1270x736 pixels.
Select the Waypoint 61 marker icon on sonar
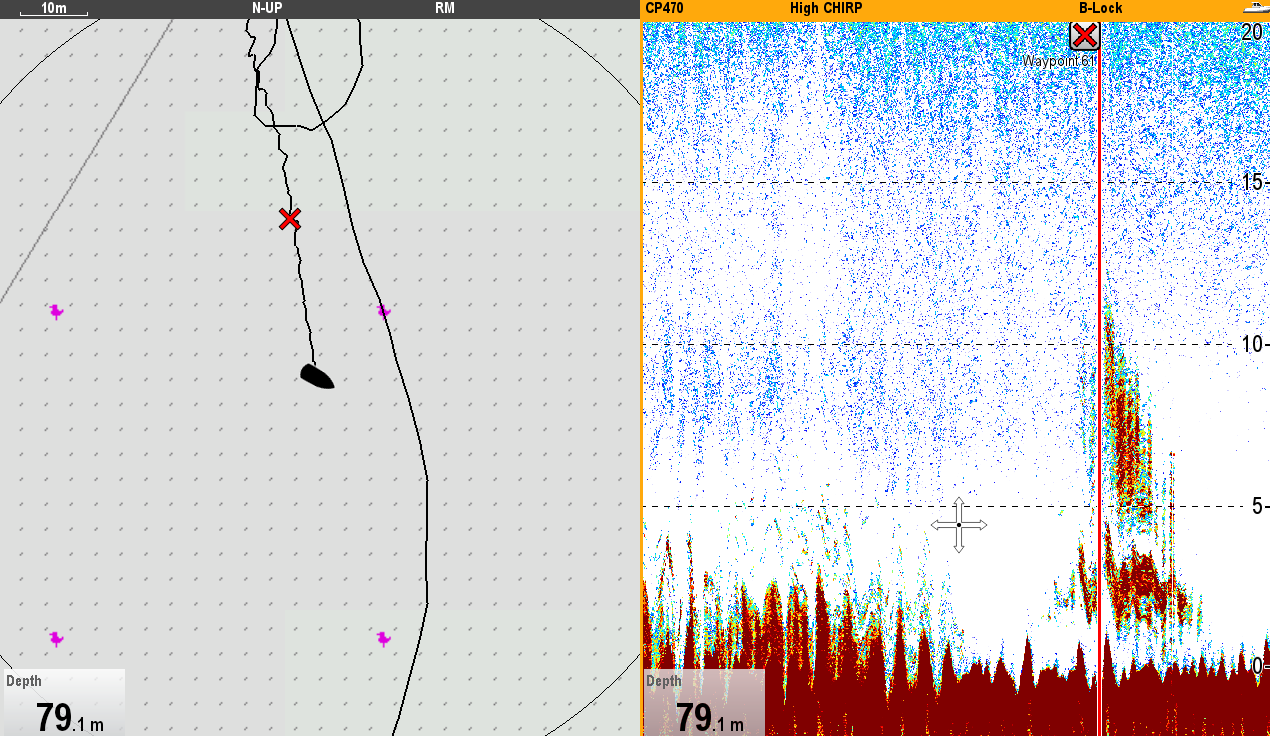1084,36
